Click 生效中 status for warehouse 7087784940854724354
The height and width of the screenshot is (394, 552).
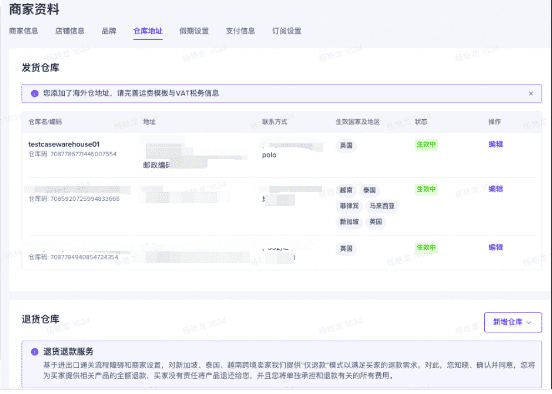pyautogui.click(x=426, y=248)
